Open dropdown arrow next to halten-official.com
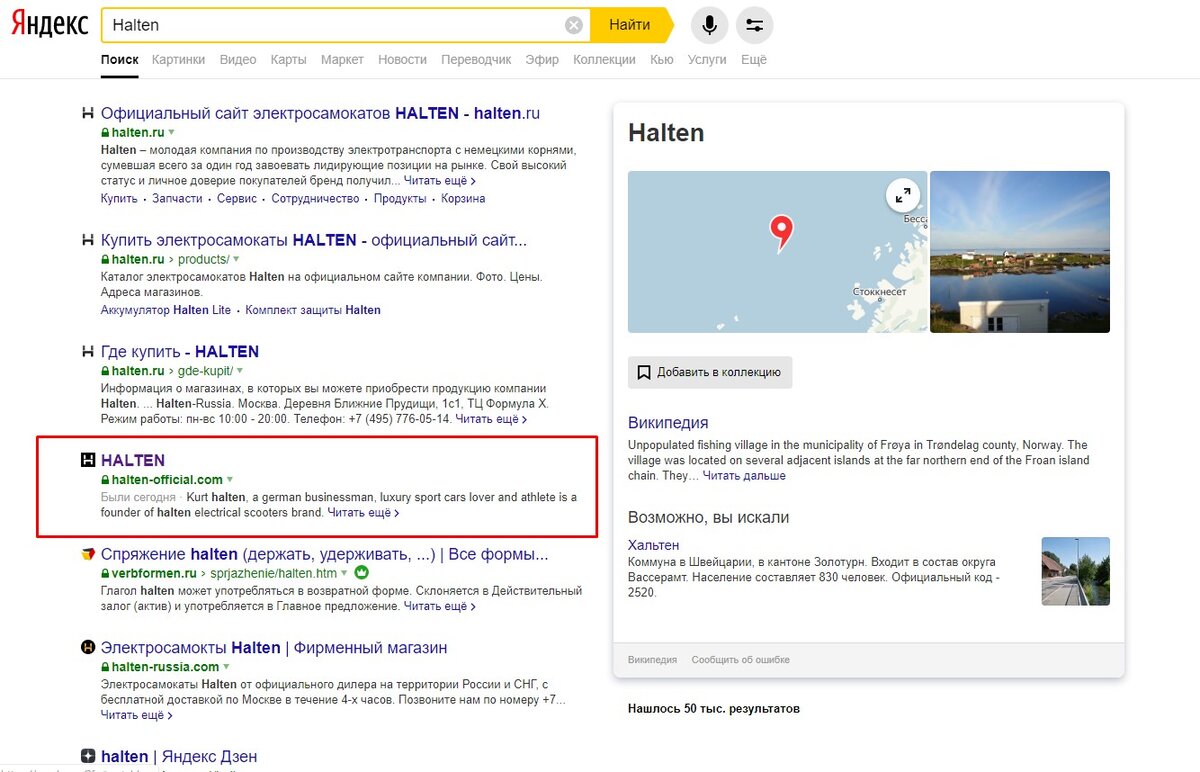The width and height of the screenshot is (1200, 772). coord(230,480)
